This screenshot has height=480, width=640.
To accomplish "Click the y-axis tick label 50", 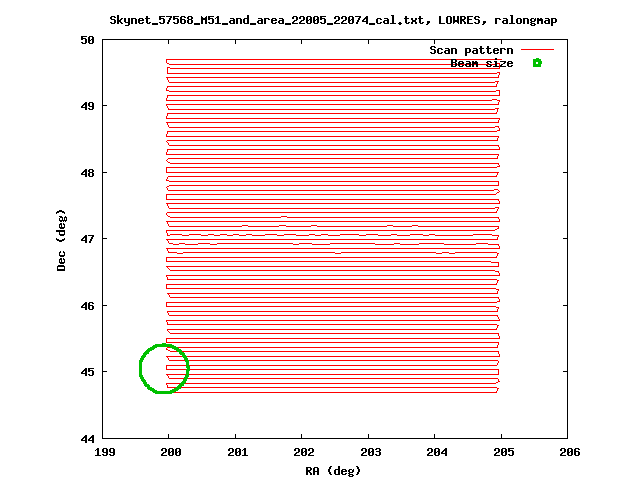I will pos(87,40).
